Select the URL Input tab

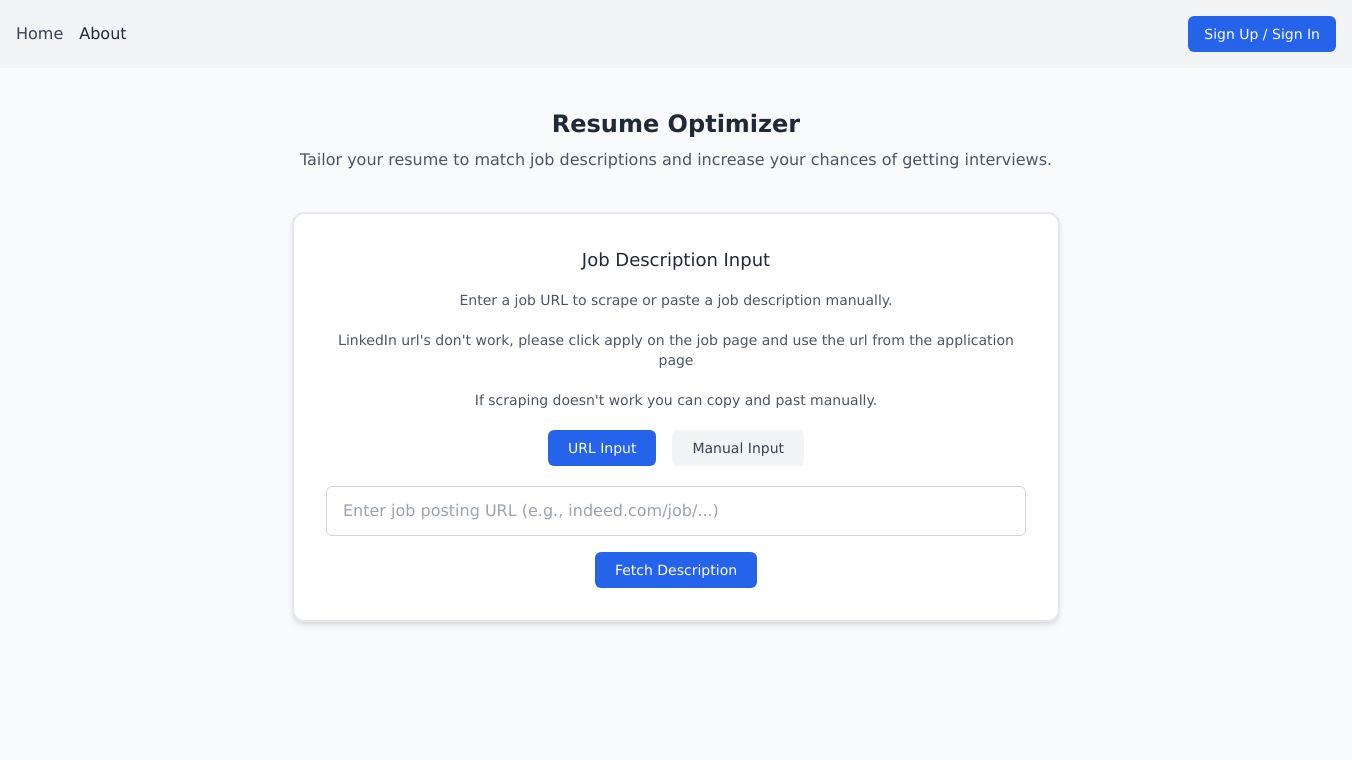pyautogui.click(x=601, y=448)
